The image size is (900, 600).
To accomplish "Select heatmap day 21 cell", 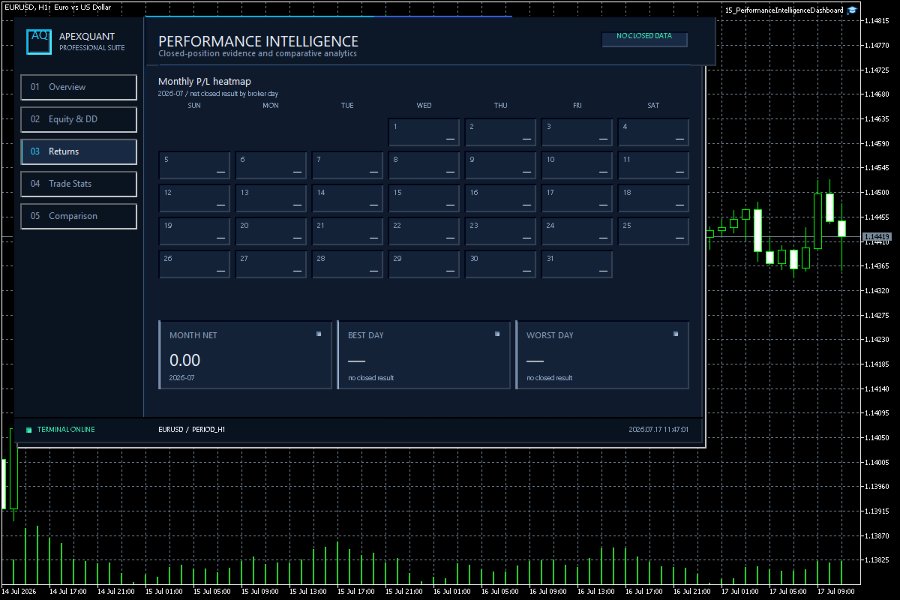I will pyautogui.click(x=347, y=231).
